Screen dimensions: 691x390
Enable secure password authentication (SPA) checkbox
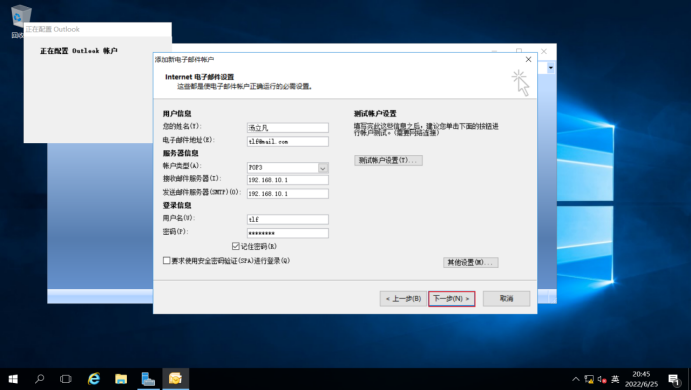(x=167, y=260)
